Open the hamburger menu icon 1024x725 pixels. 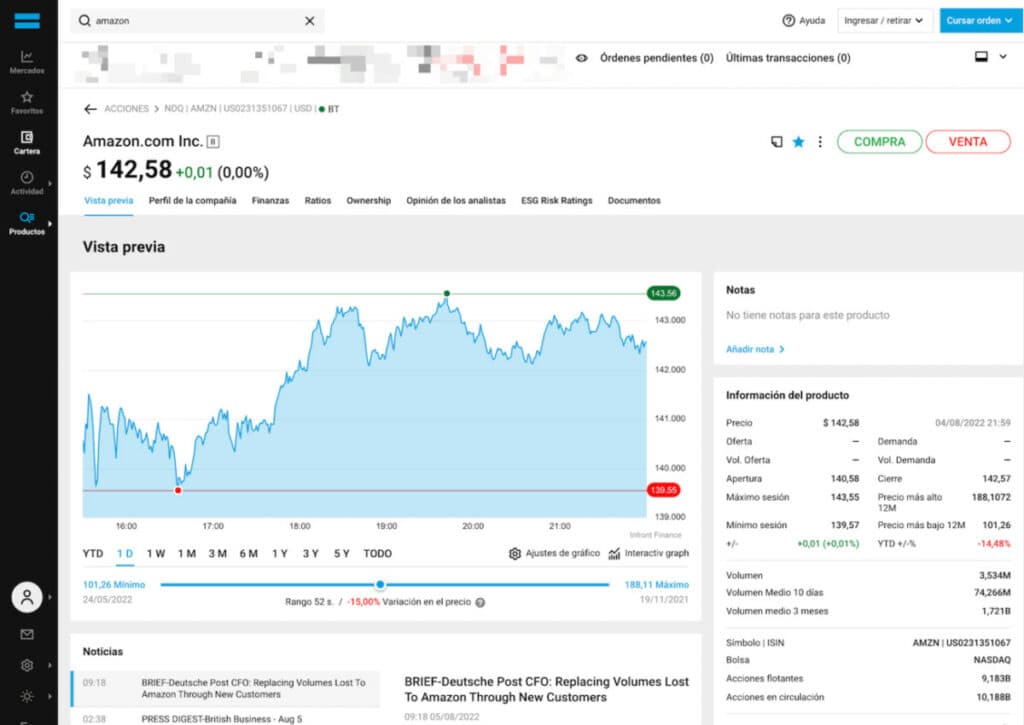coord(27,21)
